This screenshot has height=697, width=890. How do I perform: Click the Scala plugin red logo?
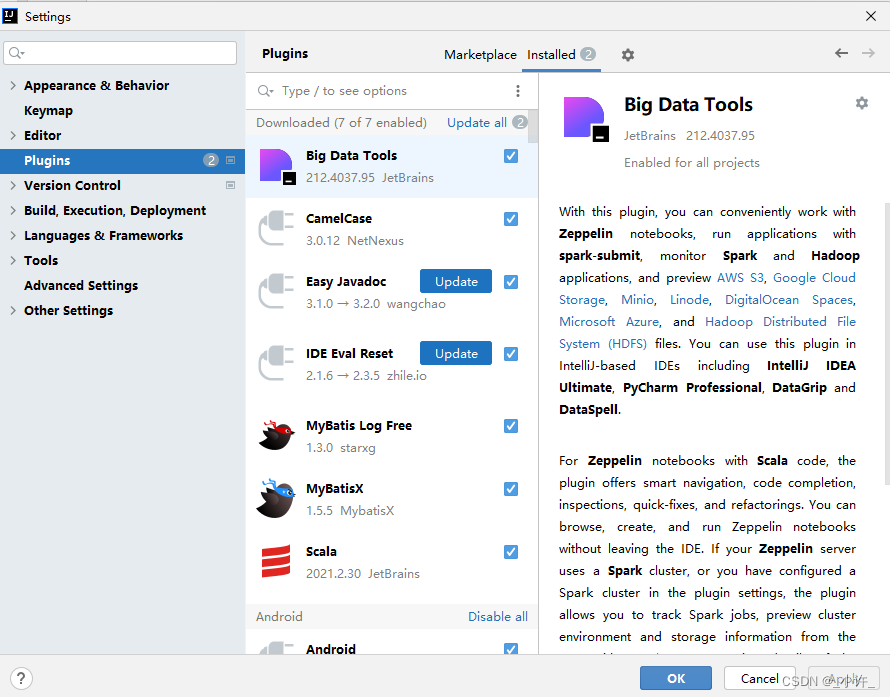(276, 561)
